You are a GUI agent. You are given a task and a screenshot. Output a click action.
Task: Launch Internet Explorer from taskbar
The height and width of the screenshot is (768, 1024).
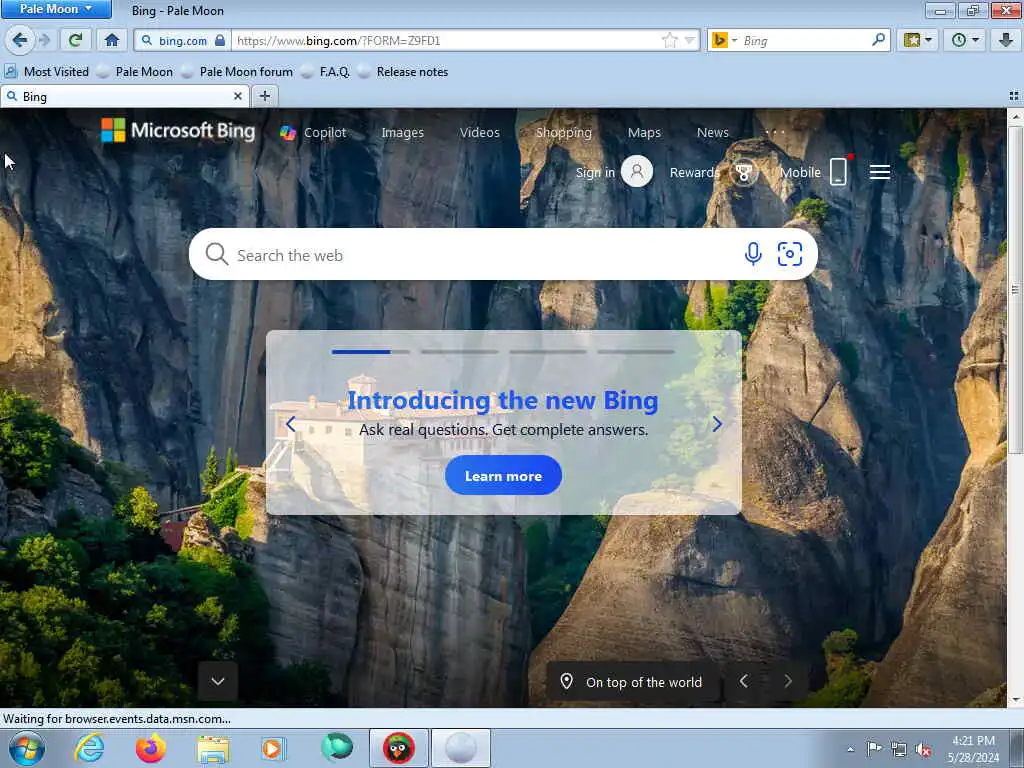point(89,748)
